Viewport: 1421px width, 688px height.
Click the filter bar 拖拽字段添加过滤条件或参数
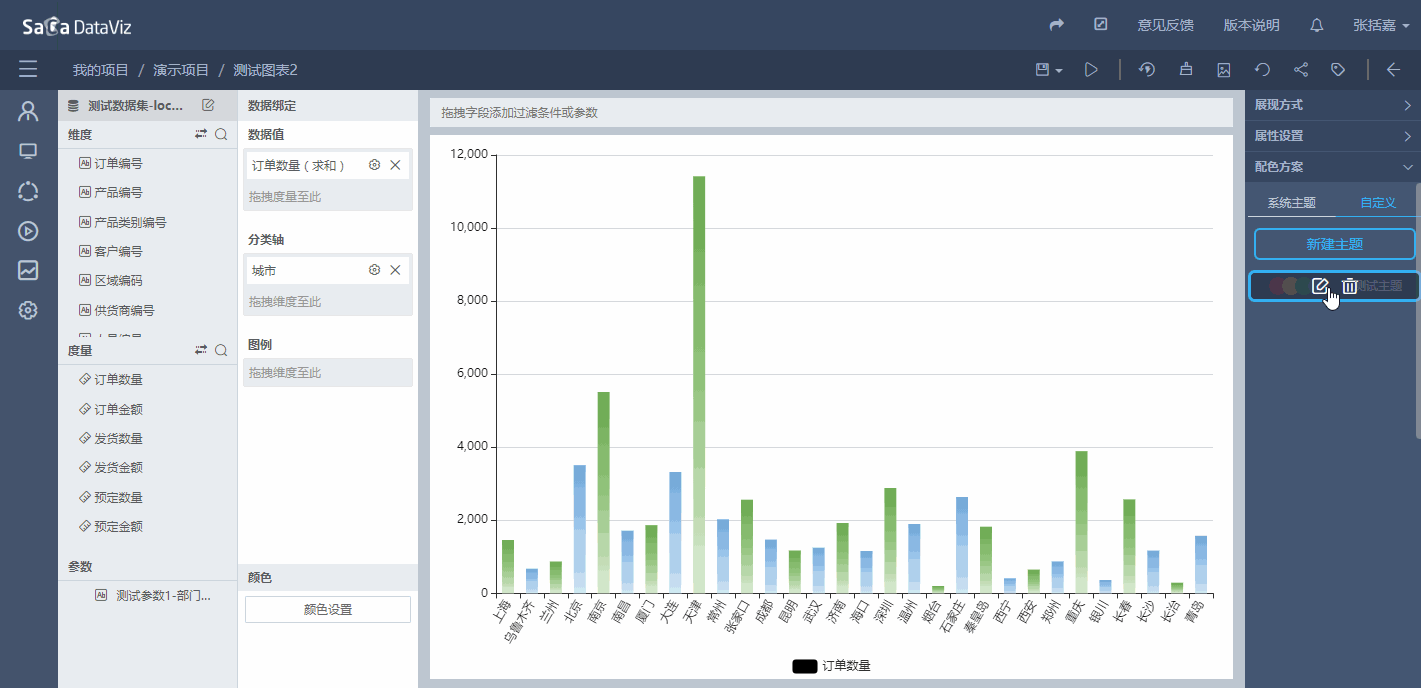(x=830, y=113)
